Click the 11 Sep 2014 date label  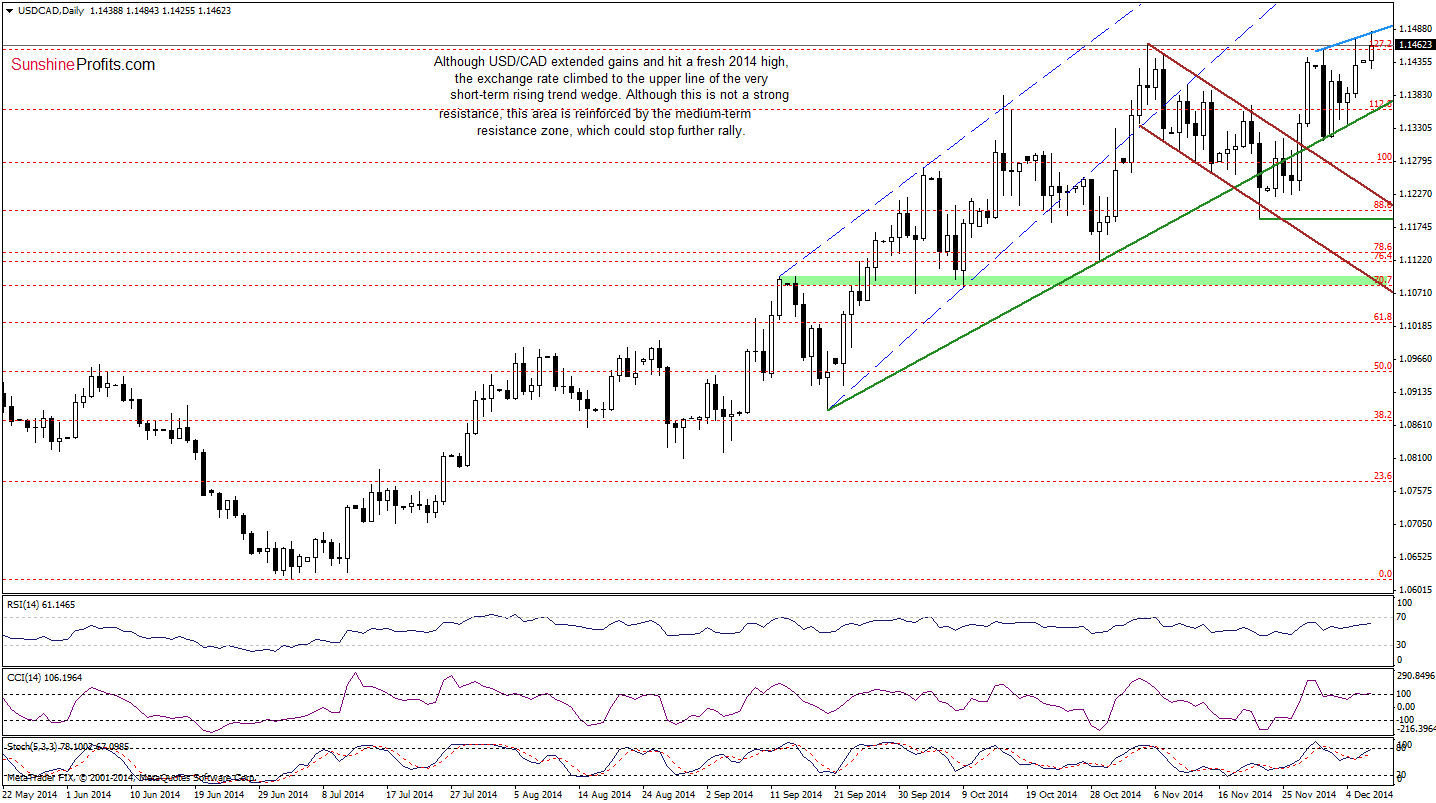(797, 795)
